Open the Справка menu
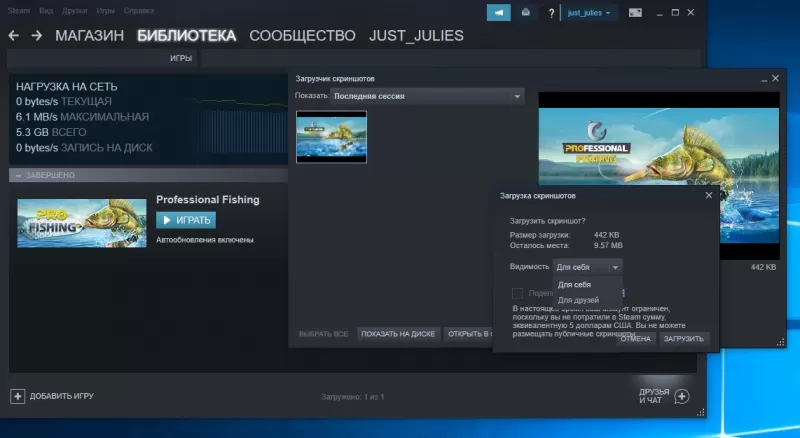Screen dimensions: 800x438 click(139, 11)
